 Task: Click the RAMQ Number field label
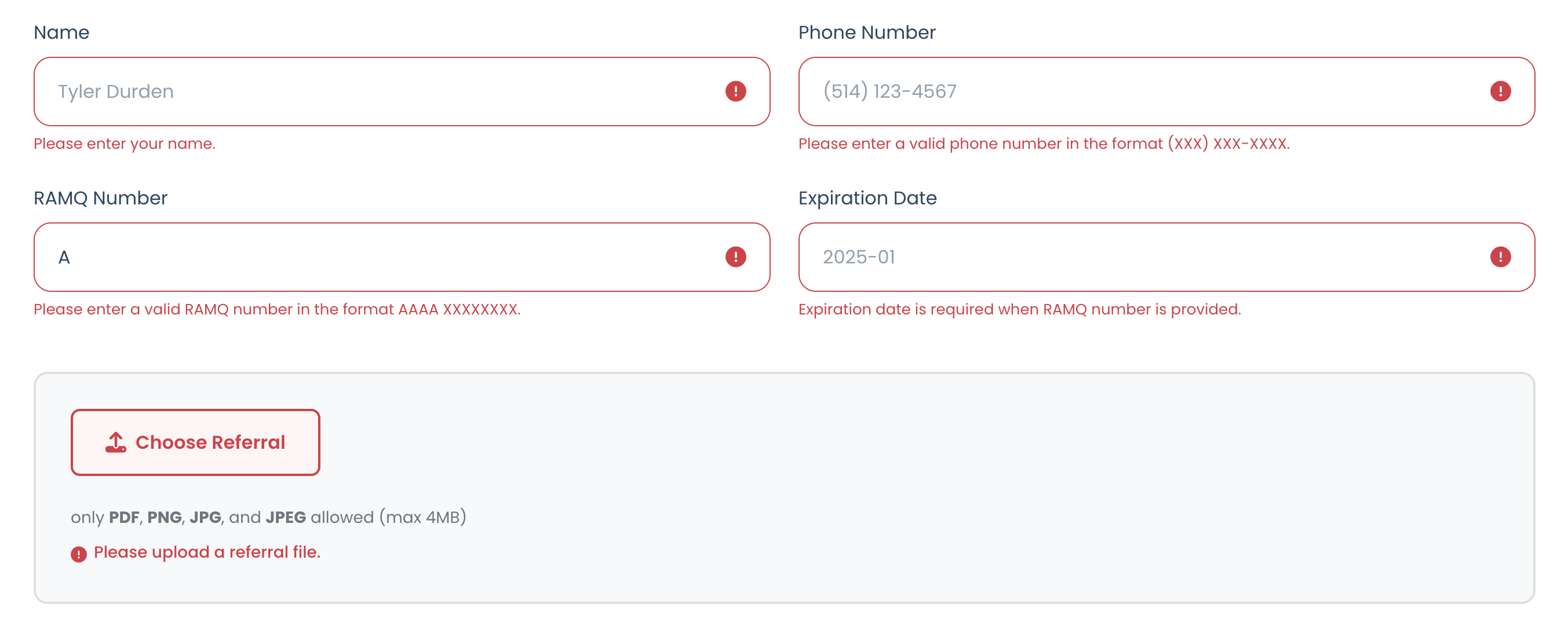point(100,199)
